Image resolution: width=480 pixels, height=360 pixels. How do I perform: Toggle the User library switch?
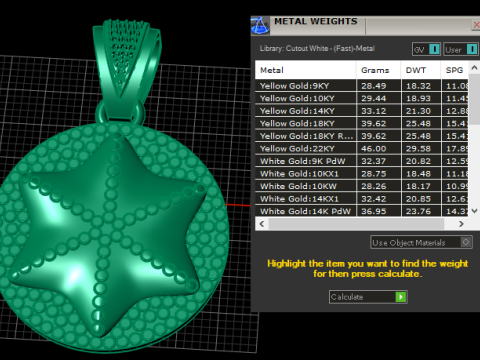(x=461, y=49)
